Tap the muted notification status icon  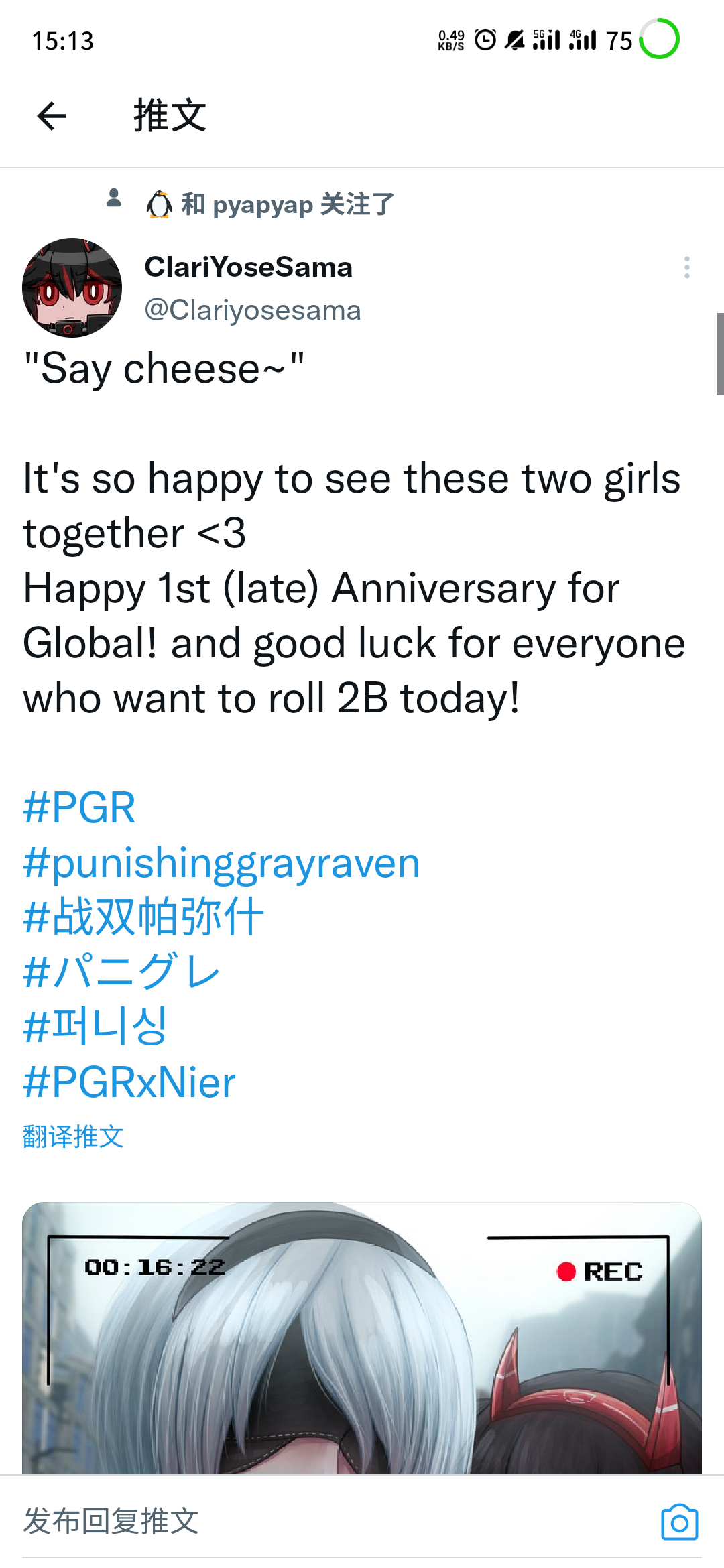tap(515, 40)
